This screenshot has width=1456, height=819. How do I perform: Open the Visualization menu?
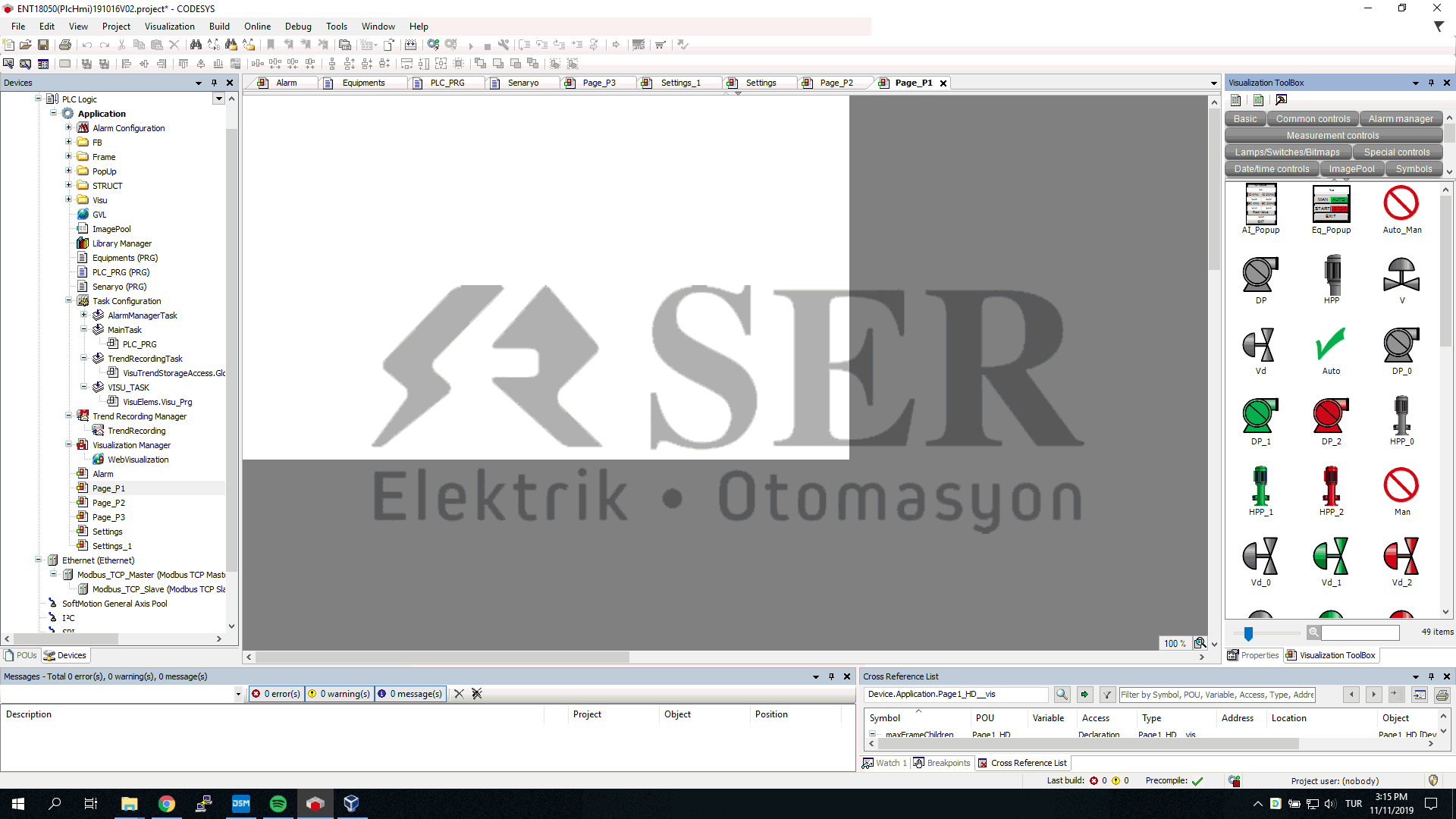tap(169, 26)
